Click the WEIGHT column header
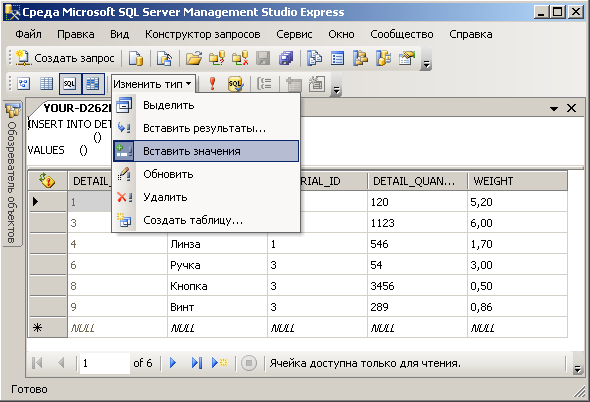Viewport: 590px width, 402px height. click(517, 181)
